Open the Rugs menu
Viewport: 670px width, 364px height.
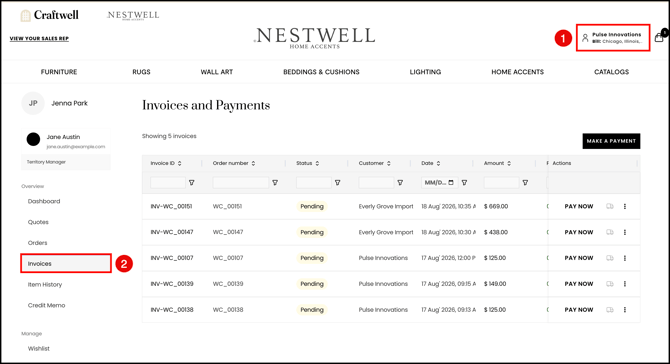coord(141,72)
